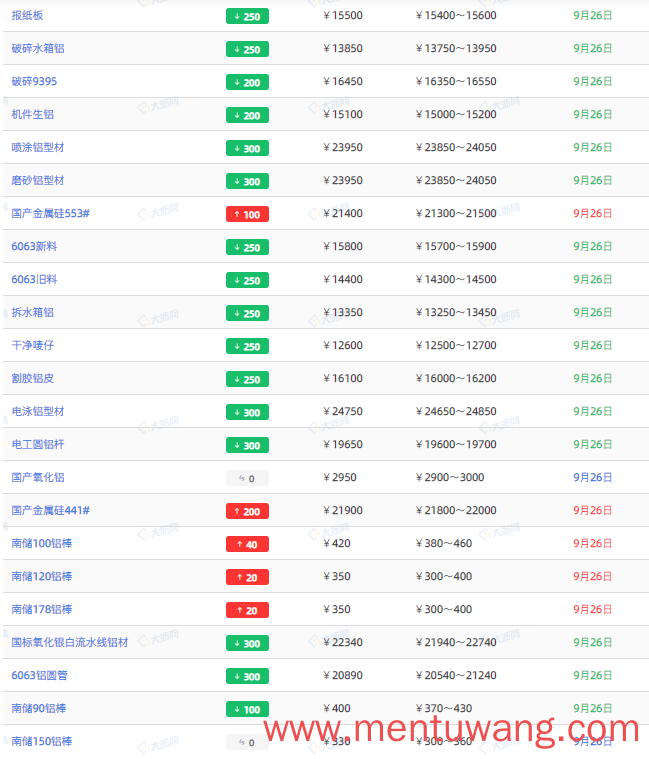Image resolution: width=649 pixels, height=759 pixels.
Task: Open the 南储90铝棒 product link
Action: click(x=39, y=708)
